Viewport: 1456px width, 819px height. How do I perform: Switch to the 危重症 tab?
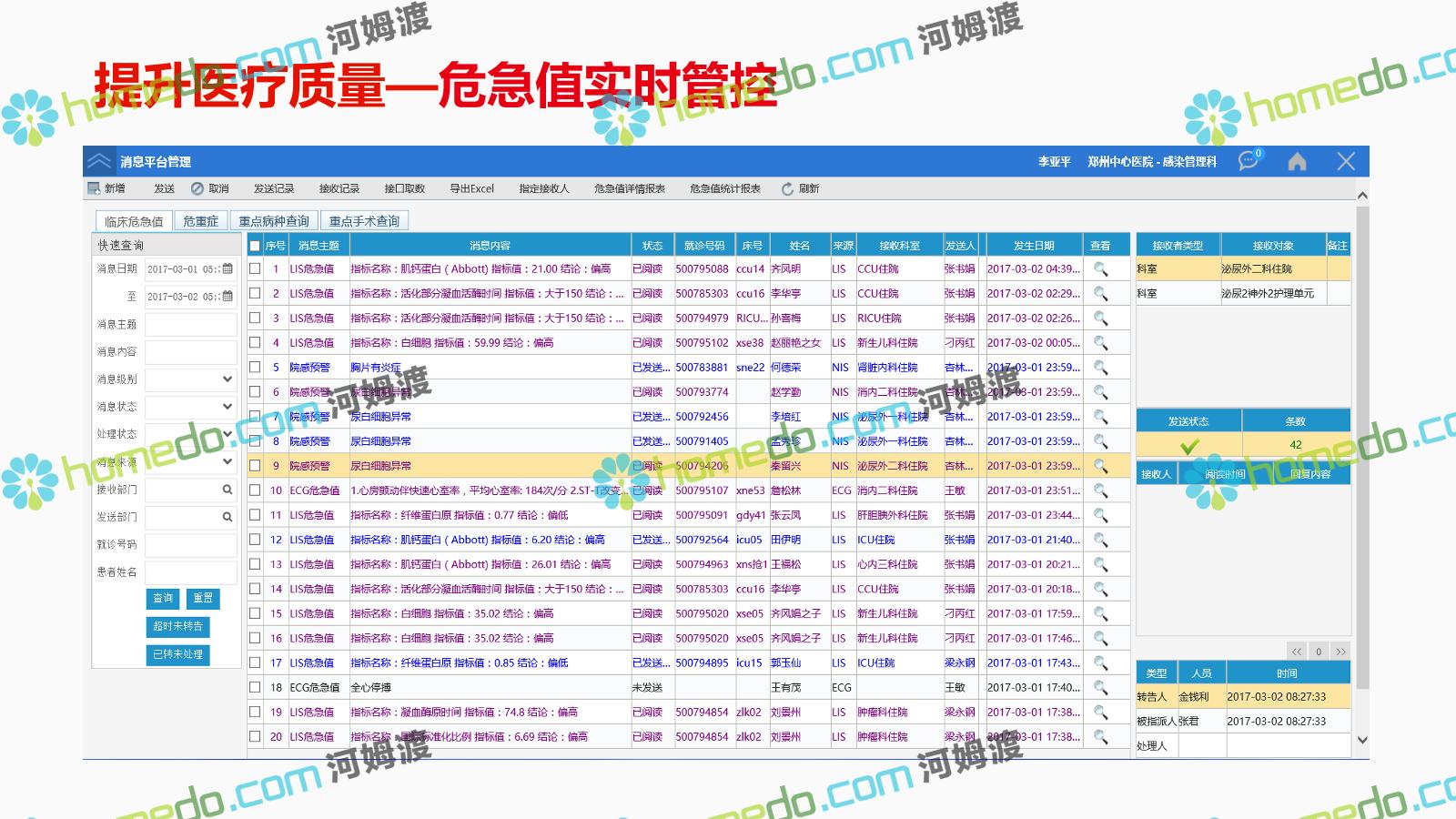click(x=200, y=221)
